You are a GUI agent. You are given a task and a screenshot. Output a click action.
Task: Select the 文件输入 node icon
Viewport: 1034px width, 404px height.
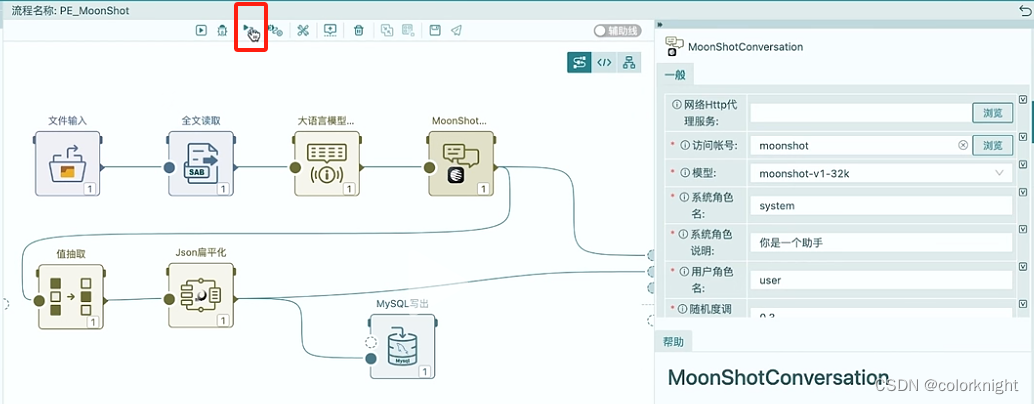67,163
